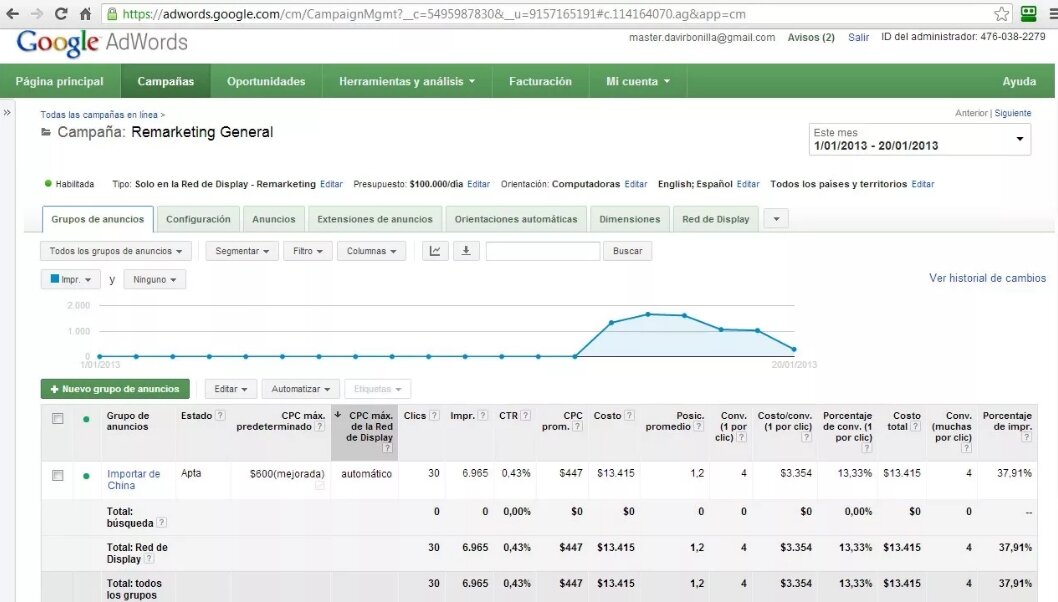The height and width of the screenshot is (602, 1058).
Task: Click the green Habilitada status dot
Action: click(x=48, y=184)
